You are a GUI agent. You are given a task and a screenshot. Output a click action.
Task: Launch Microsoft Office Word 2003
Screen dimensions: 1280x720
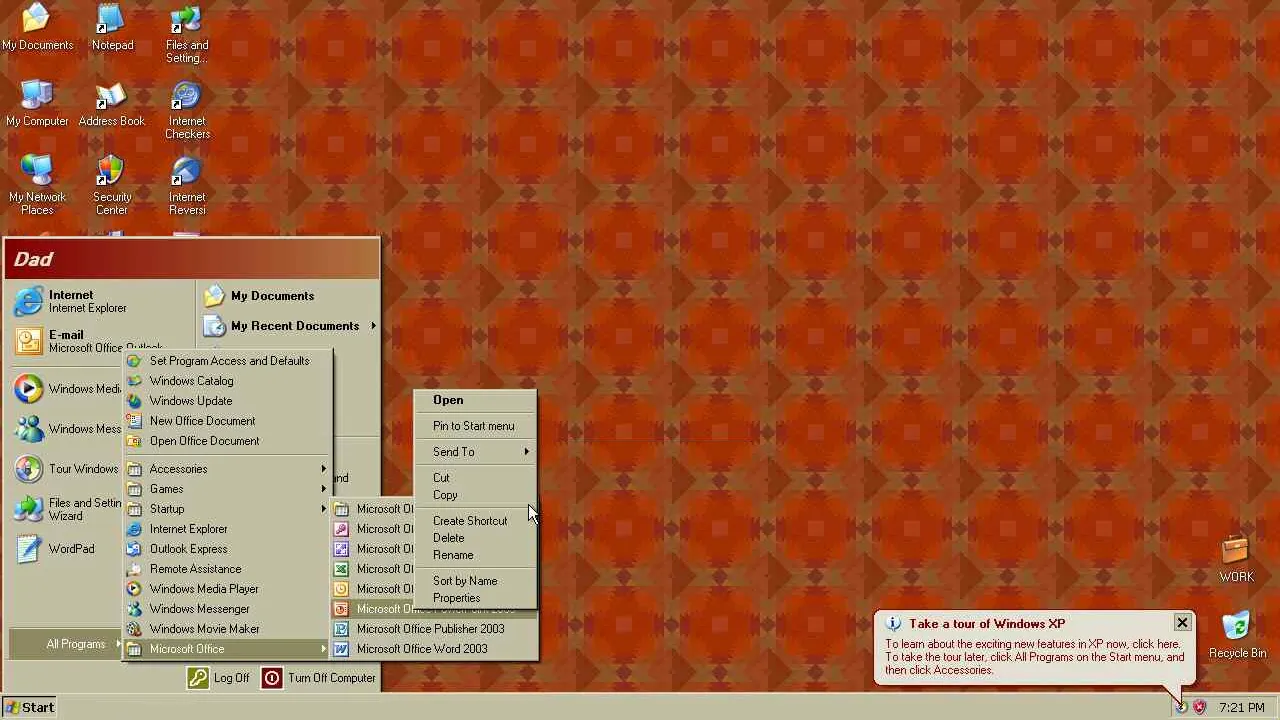tap(435, 649)
